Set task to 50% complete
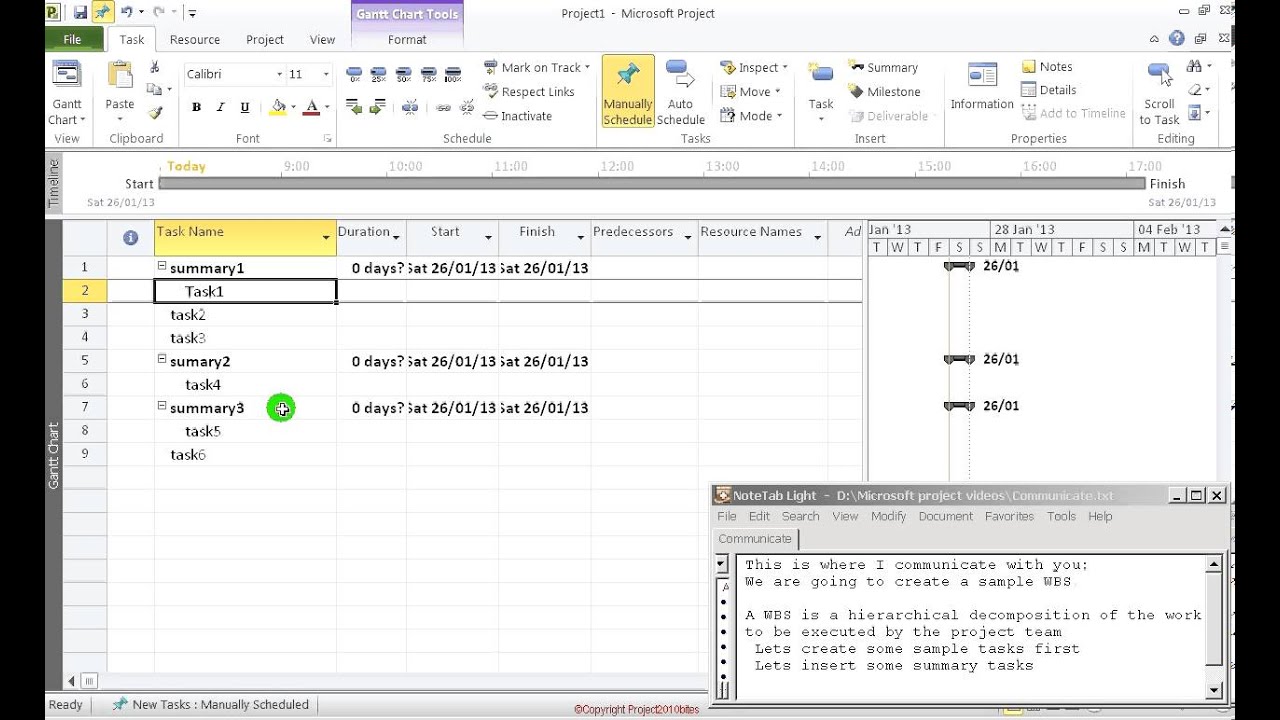This screenshot has height=720, width=1280. click(403, 74)
